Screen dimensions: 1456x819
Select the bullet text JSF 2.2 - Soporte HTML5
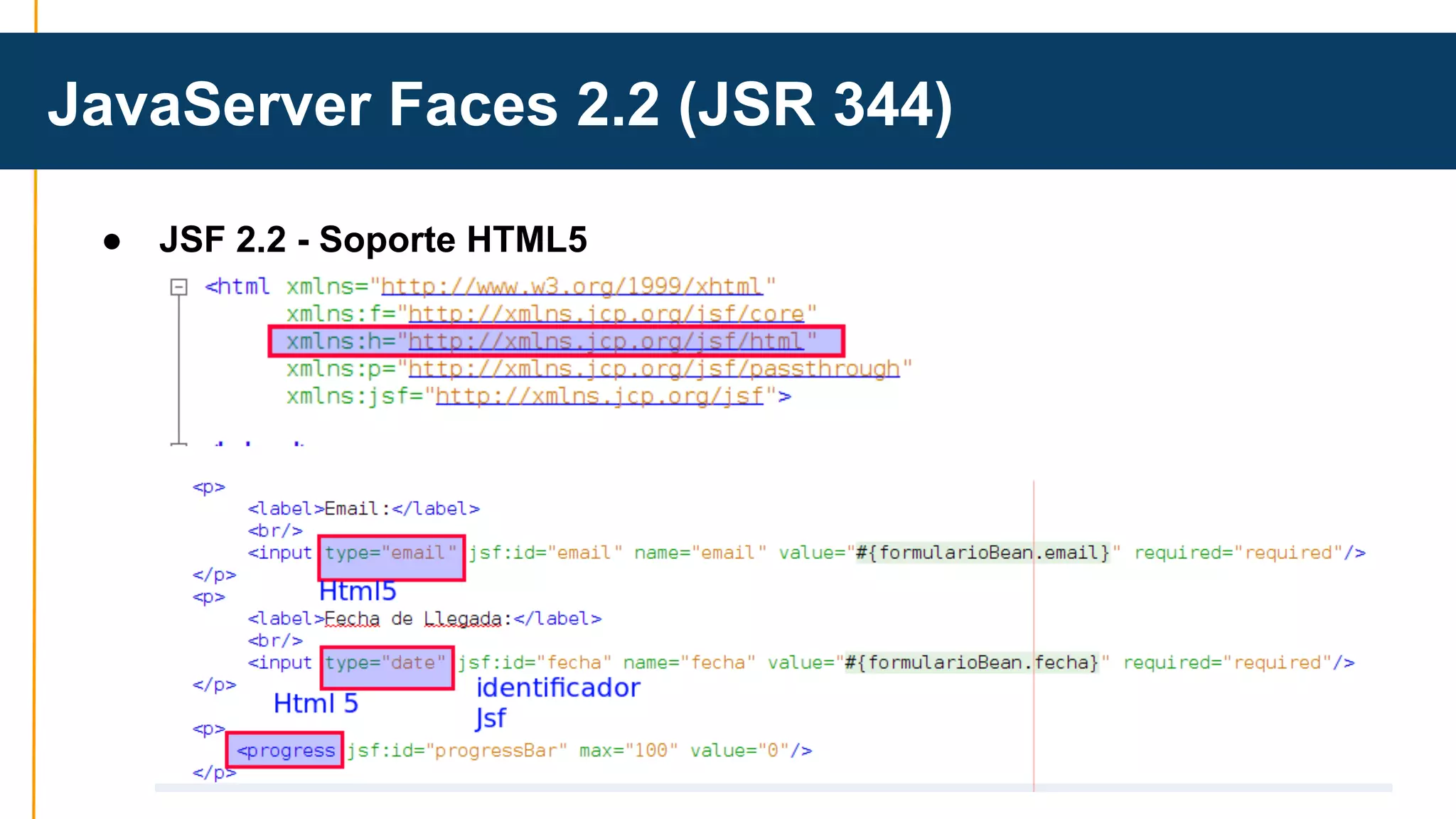373,240
